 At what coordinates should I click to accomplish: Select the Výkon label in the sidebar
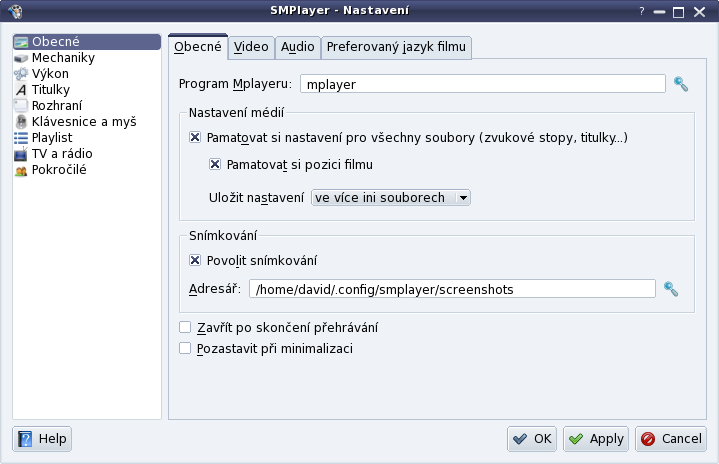pos(50,74)
